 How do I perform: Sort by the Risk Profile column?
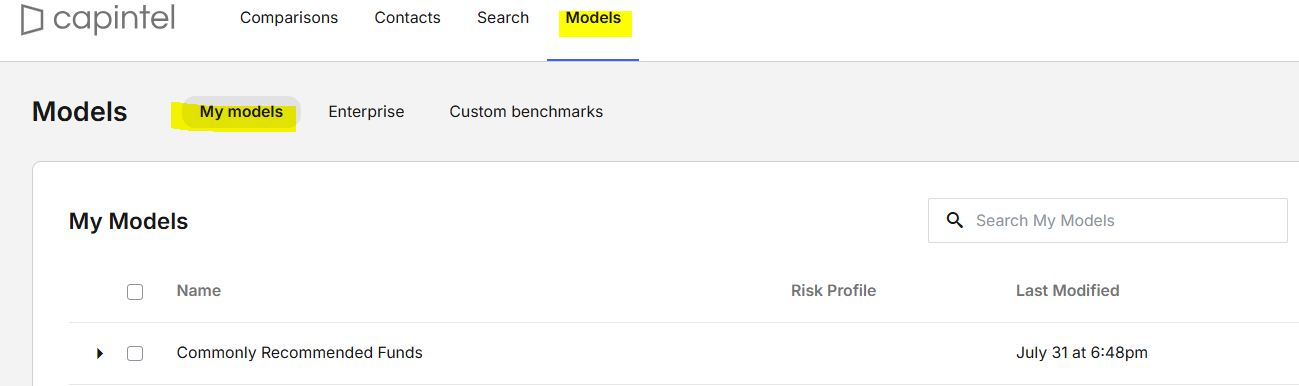(833, 291)
